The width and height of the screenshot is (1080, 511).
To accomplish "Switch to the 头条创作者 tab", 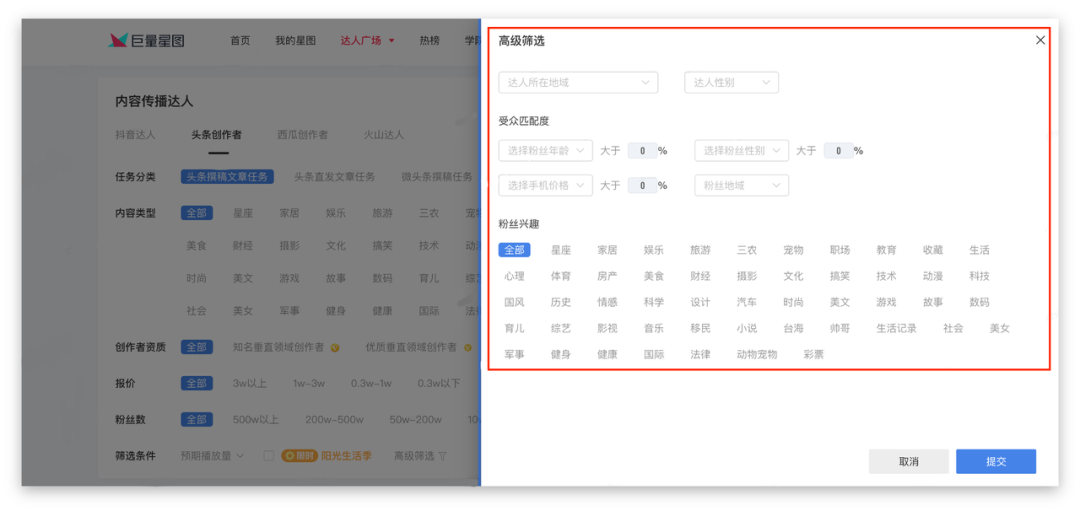I will (x=216, y=135).
